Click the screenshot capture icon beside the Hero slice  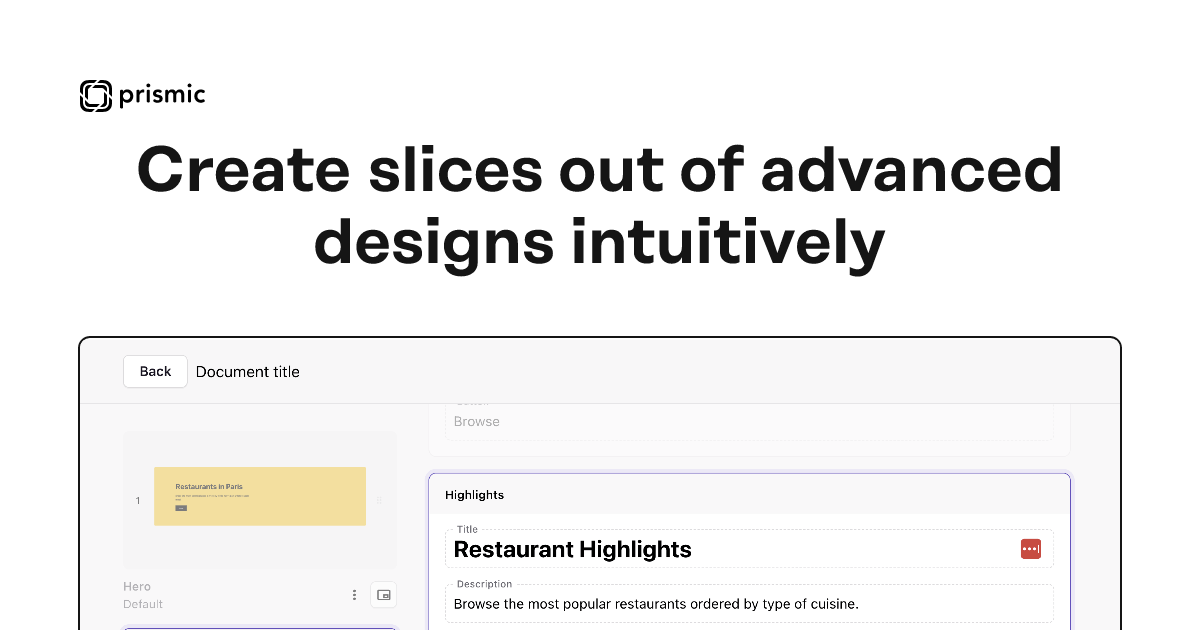(x=383, y=594)
